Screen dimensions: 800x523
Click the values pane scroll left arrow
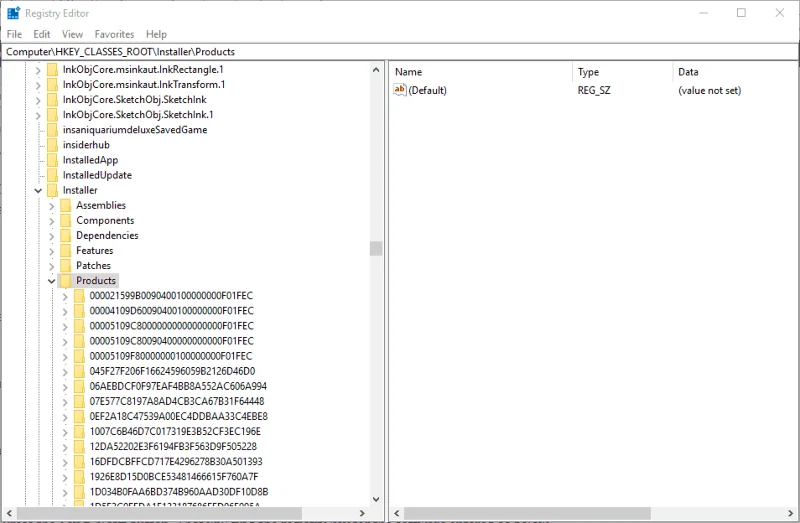397,513
